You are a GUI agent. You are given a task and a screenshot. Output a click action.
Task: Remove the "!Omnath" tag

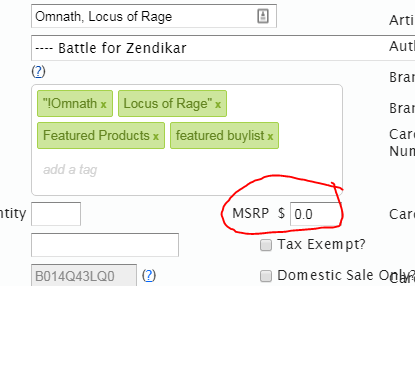[104, 104]
